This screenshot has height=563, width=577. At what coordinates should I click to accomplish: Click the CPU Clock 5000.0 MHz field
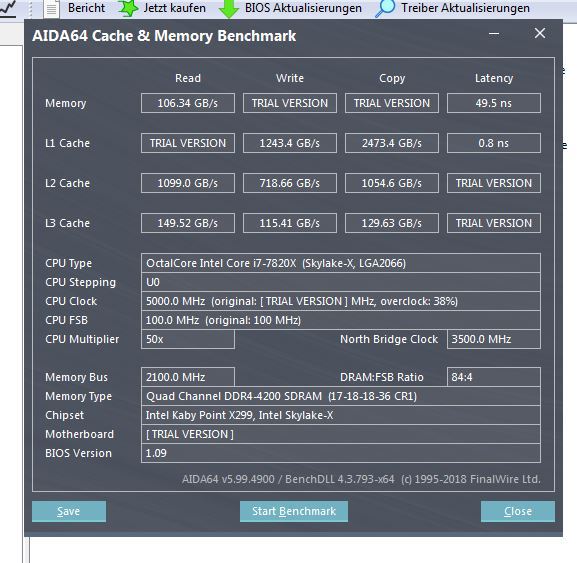click(341, 301)
